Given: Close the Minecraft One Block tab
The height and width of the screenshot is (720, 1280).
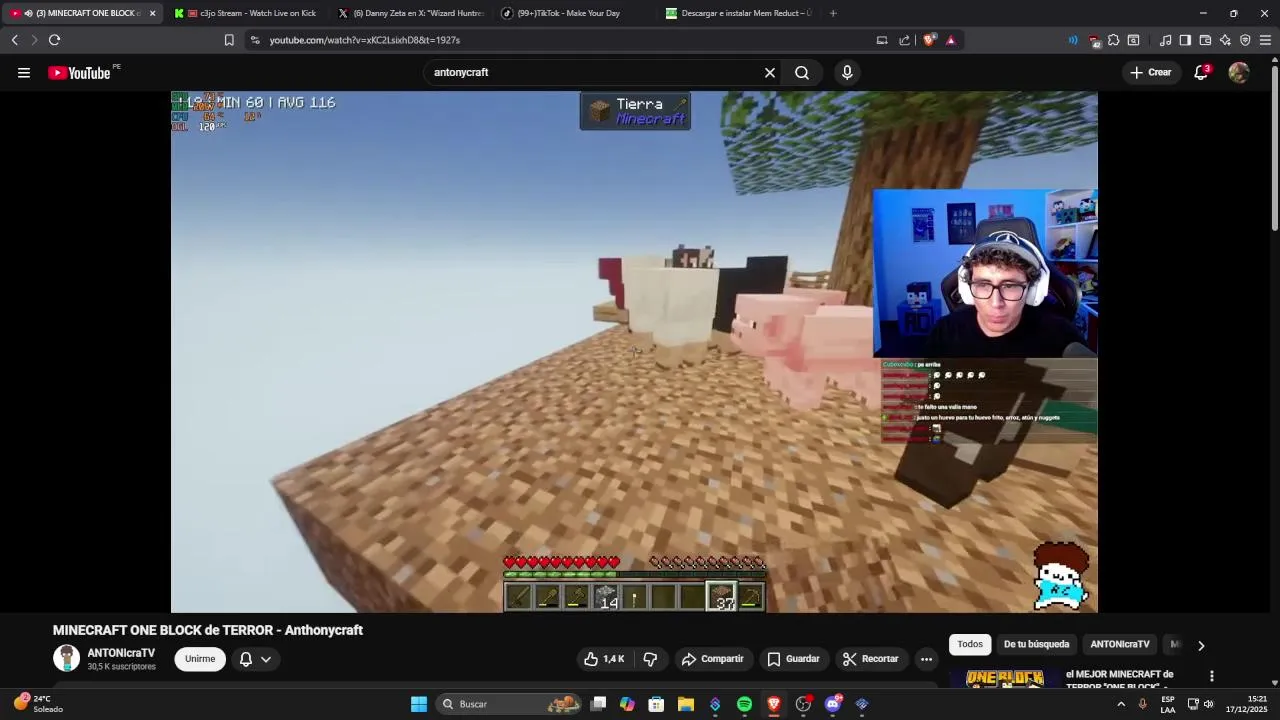Looking at the screenshot, I should pos(152,13).
